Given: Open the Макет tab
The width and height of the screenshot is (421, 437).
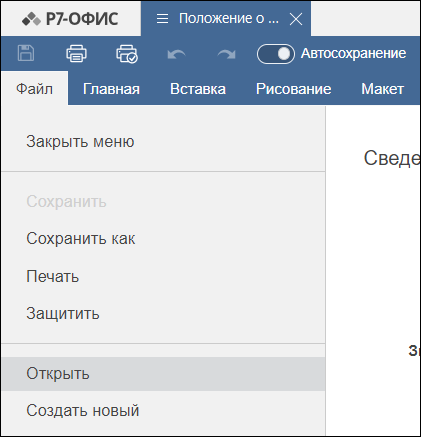Looking at the screenshot, I should point(382,89).
